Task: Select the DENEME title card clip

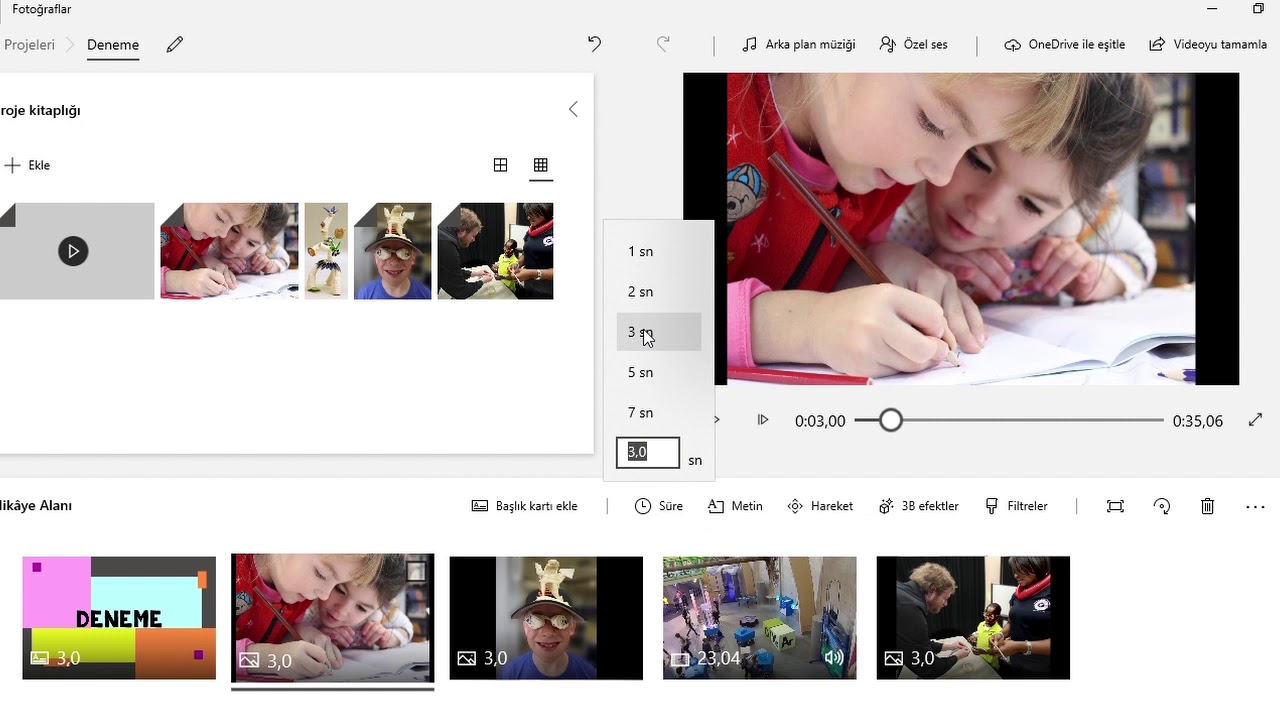Action: (x=119, y=618)
